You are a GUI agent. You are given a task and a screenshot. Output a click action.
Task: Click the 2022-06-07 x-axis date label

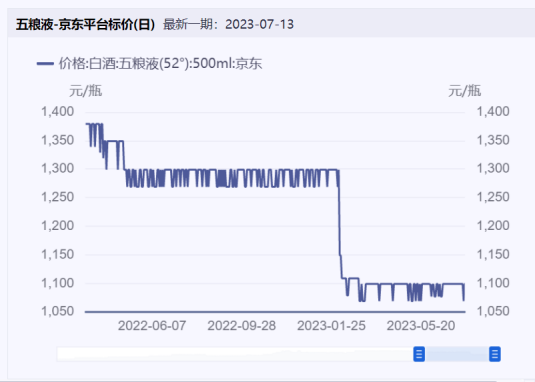click(152, 326)
